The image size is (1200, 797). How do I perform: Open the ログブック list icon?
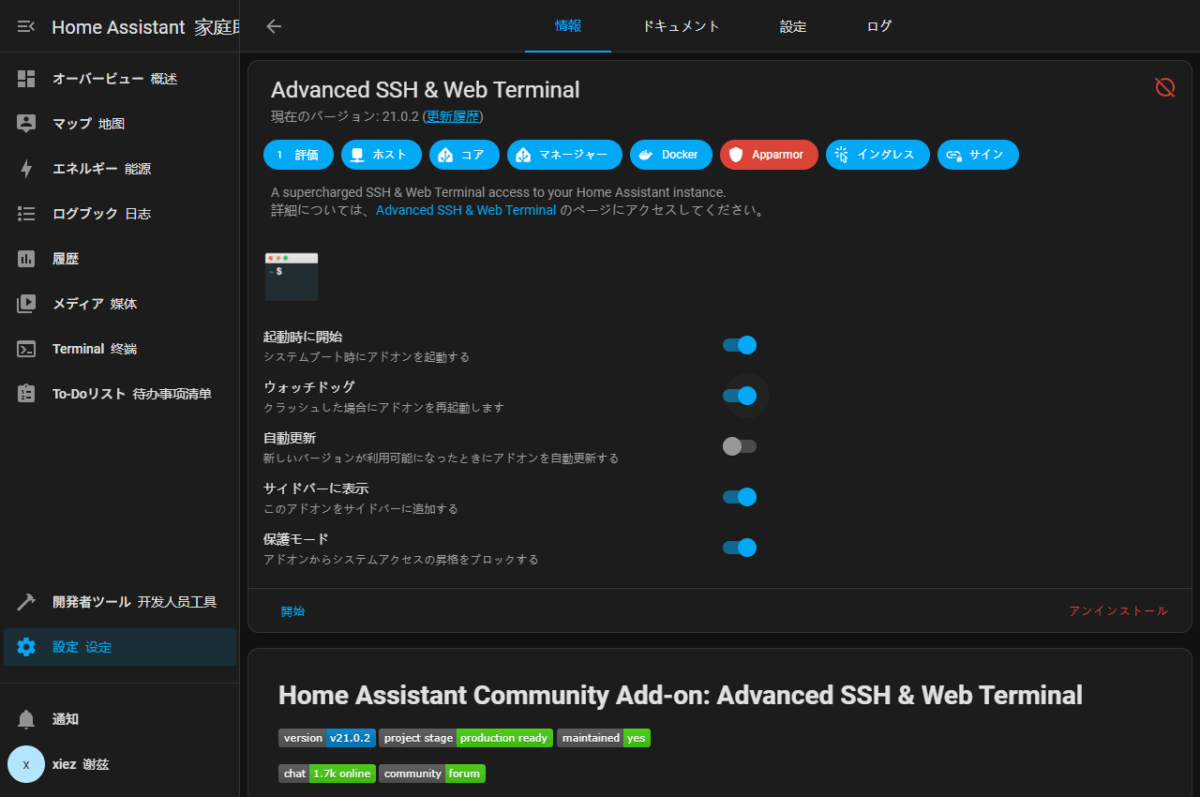click(x=27, y=214)
